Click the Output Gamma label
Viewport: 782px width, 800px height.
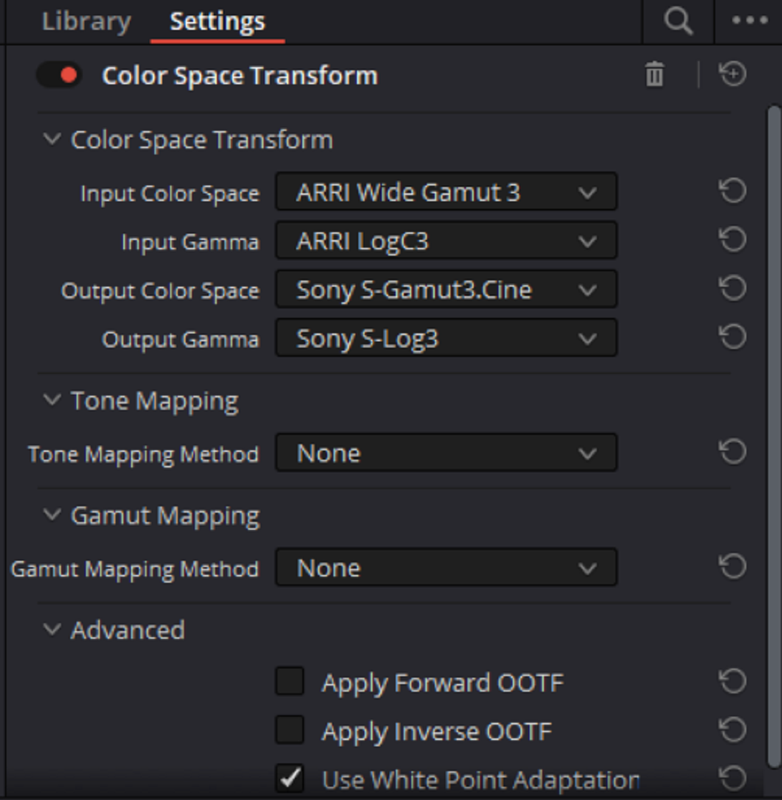tap(181, 339)
